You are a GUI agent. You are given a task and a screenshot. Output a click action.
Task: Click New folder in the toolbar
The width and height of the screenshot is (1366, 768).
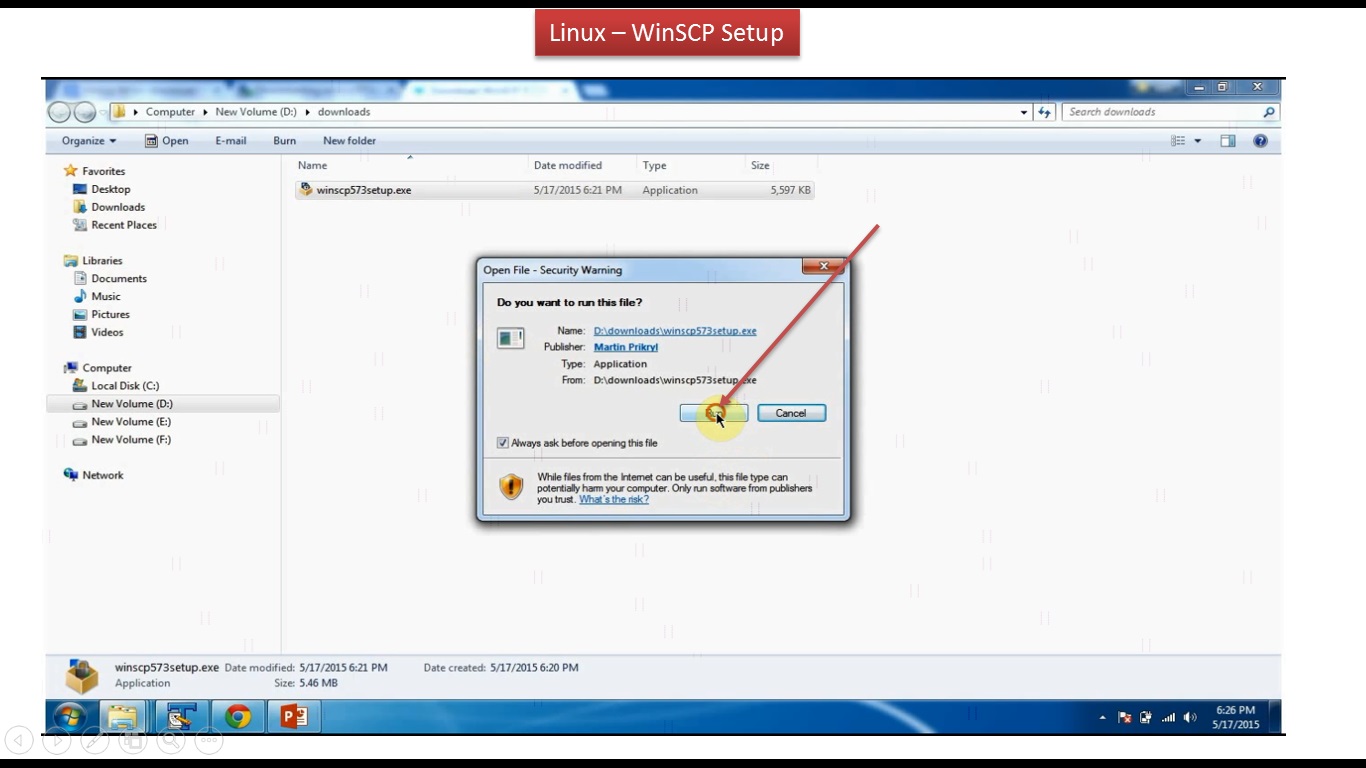coord(349,141)
